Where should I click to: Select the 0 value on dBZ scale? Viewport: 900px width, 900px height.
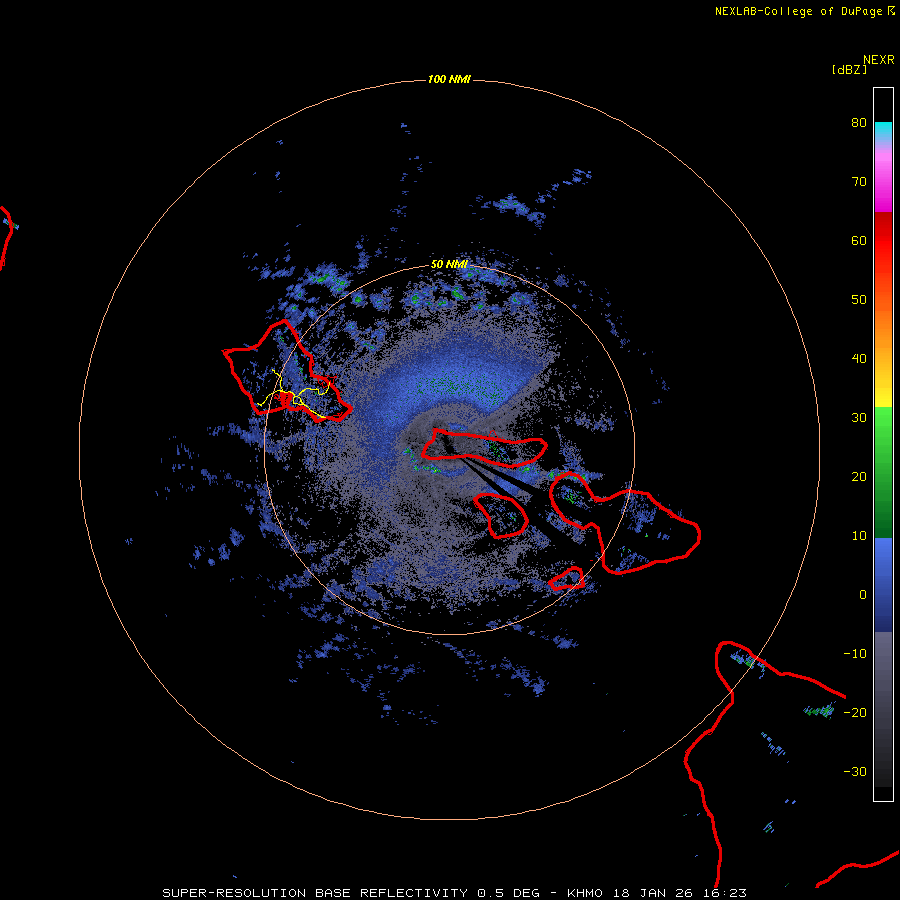(x=863, y=595)
